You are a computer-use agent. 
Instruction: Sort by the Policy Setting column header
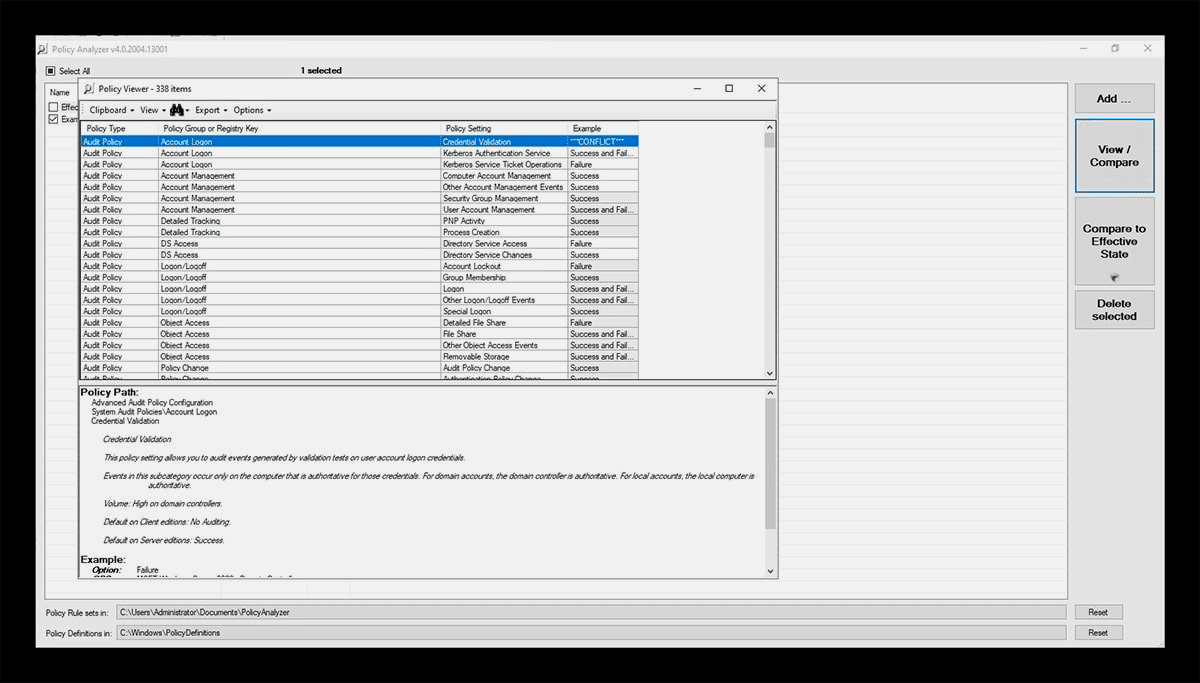(x=503, y=128)
